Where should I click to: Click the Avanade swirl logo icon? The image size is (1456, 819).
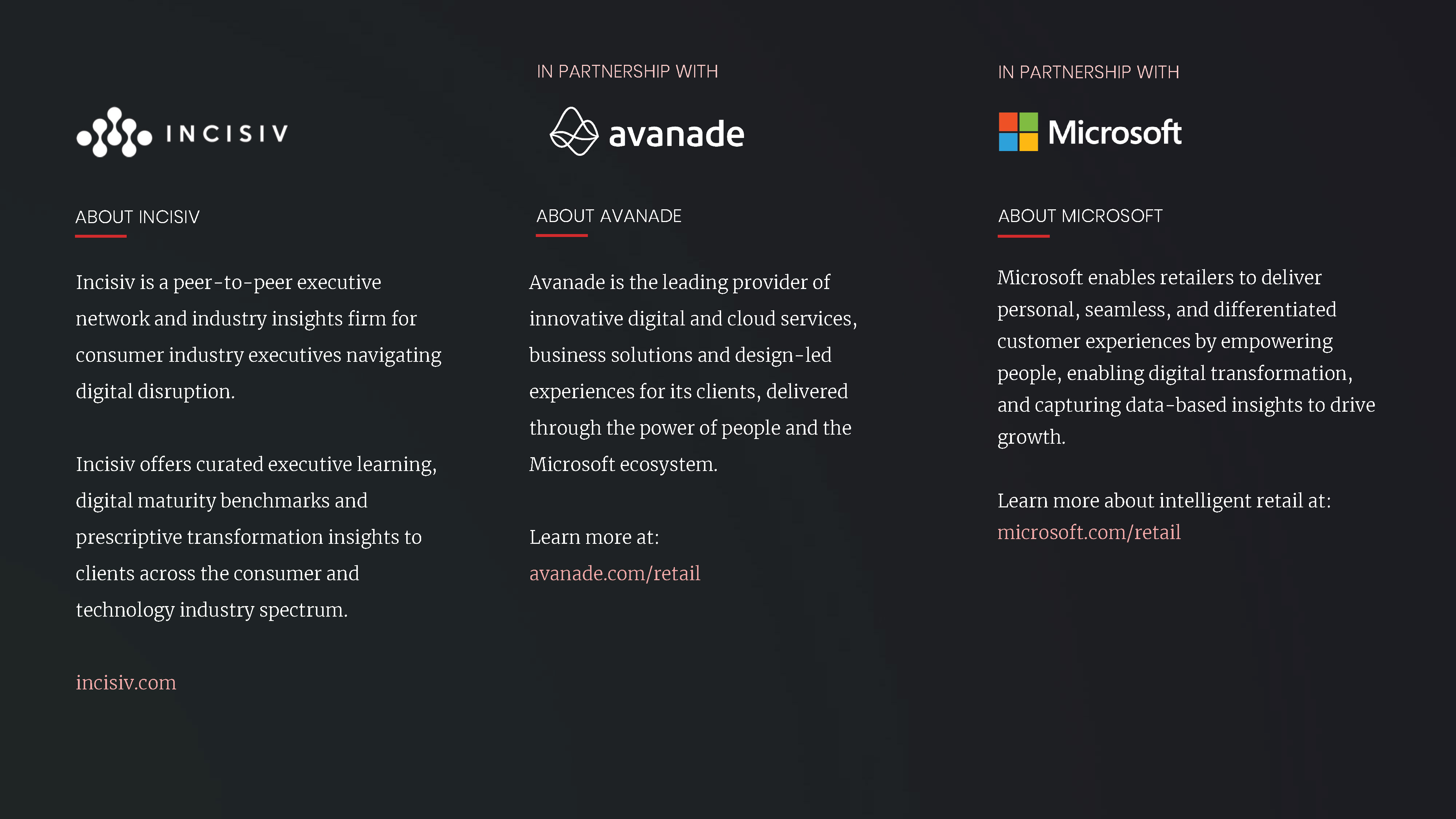[574, 131]
